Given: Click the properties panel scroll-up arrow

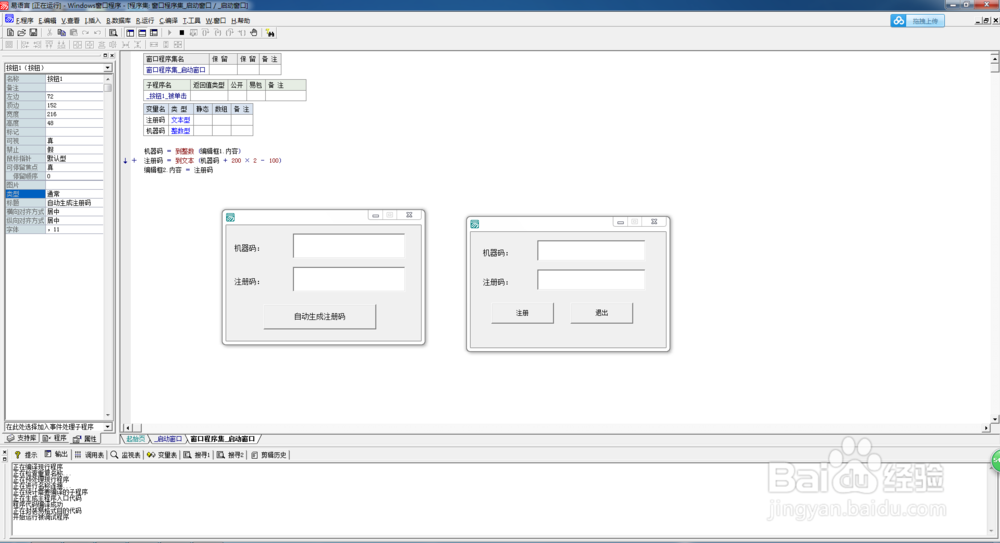Looking at the screenshot, I should (108, 79).
